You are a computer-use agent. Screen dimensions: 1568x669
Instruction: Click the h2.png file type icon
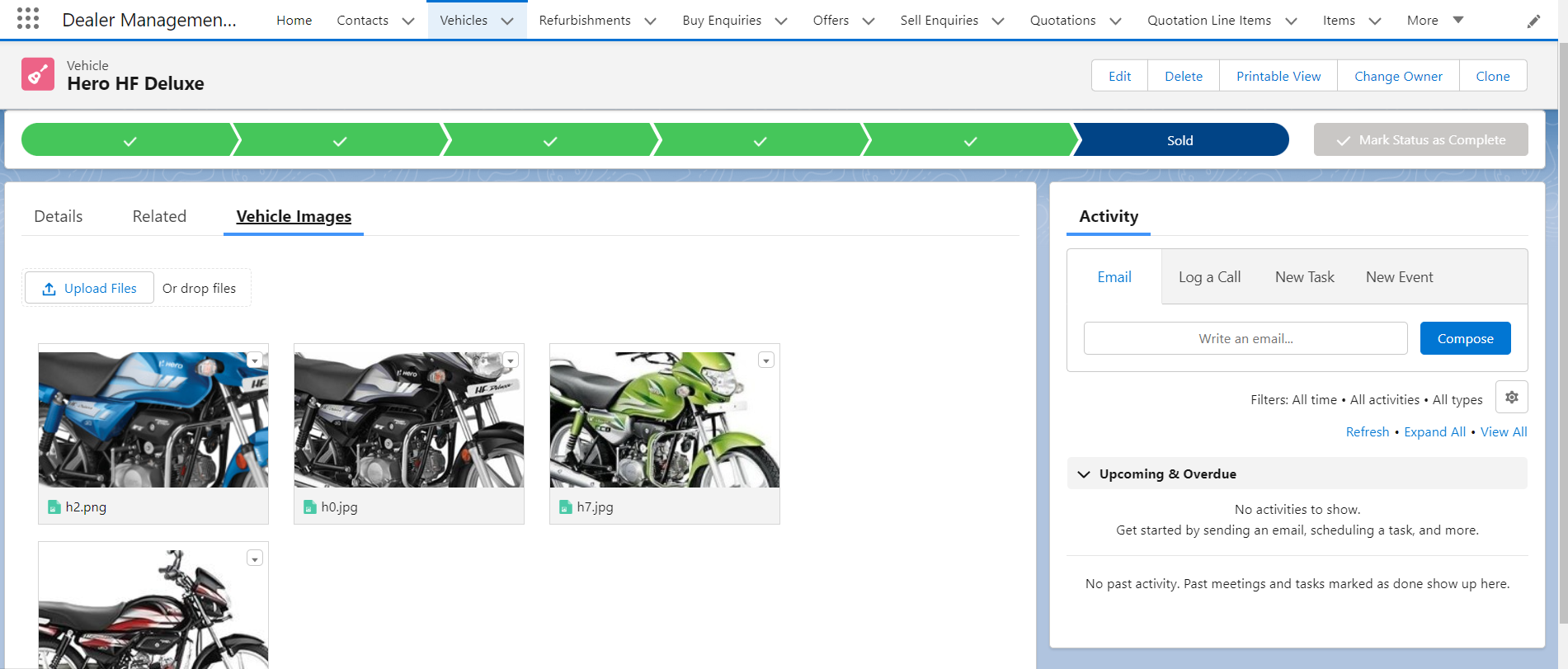click(x=54, y=507)
